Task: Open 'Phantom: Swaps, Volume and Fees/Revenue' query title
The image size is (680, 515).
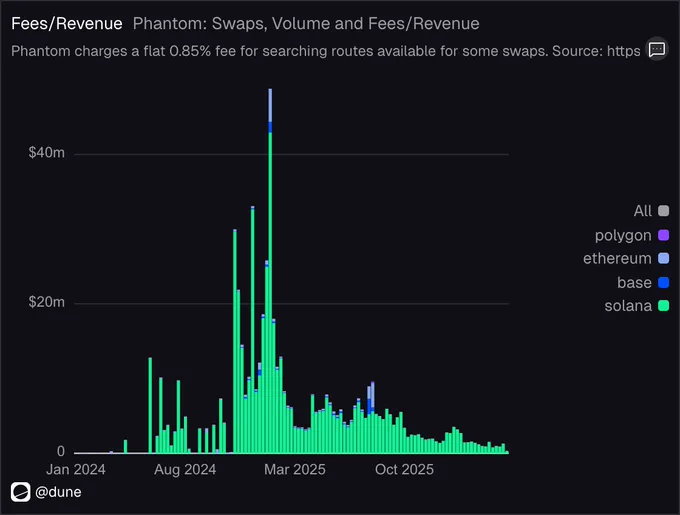Action: 306,23
